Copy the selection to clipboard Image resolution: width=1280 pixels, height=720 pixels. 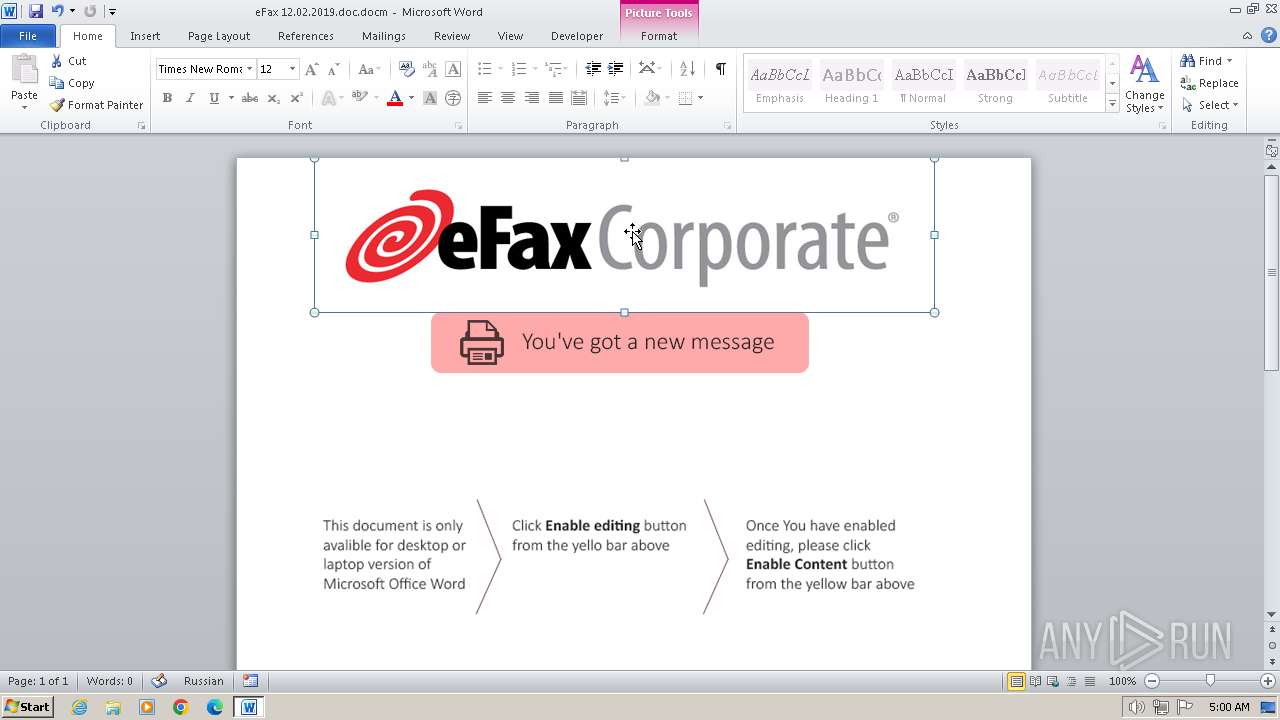[72, 83]
